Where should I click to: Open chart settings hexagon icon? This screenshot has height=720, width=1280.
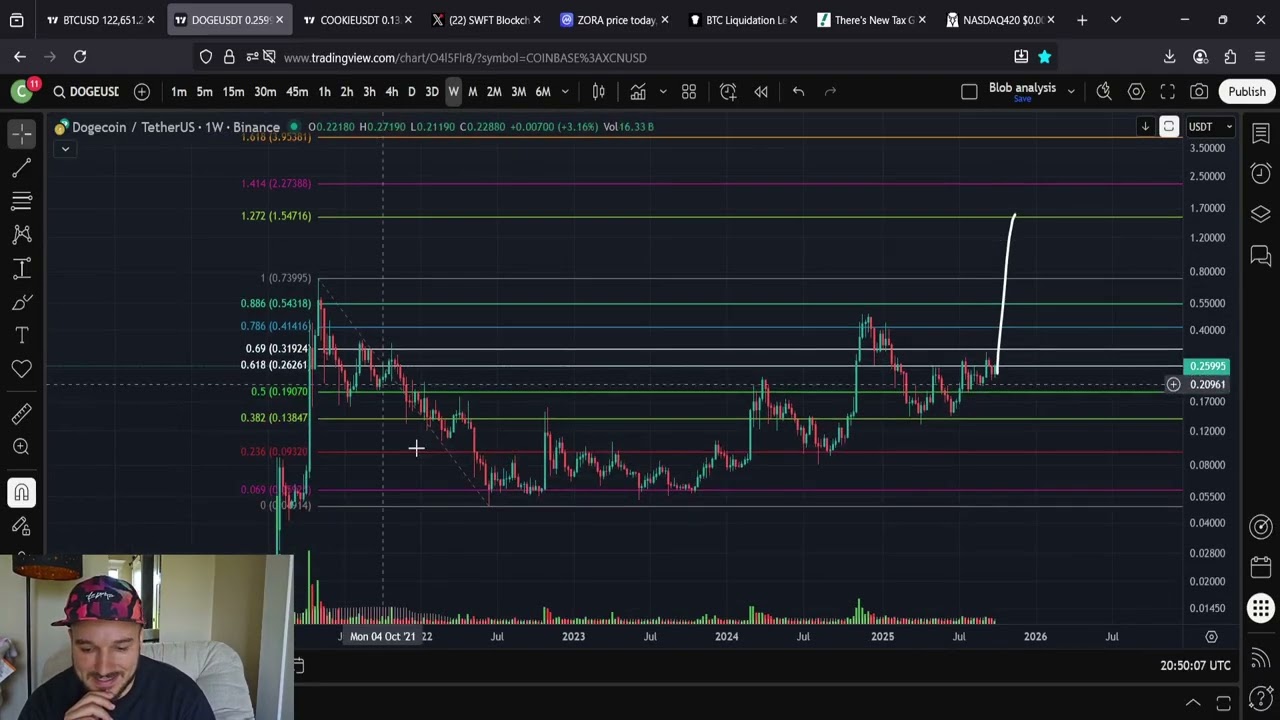click(x=1136, y=92)
